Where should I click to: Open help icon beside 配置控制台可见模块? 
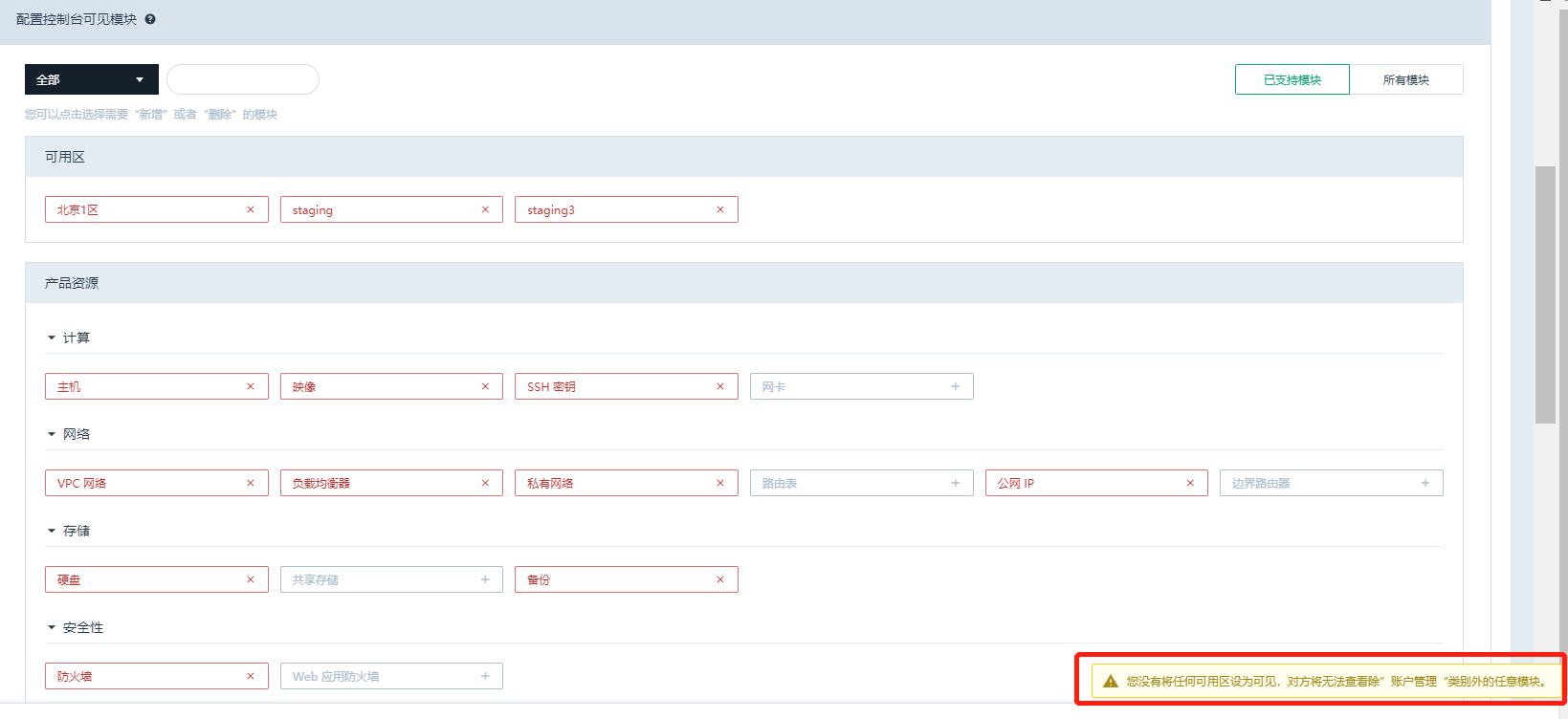[x=150, y=19]
